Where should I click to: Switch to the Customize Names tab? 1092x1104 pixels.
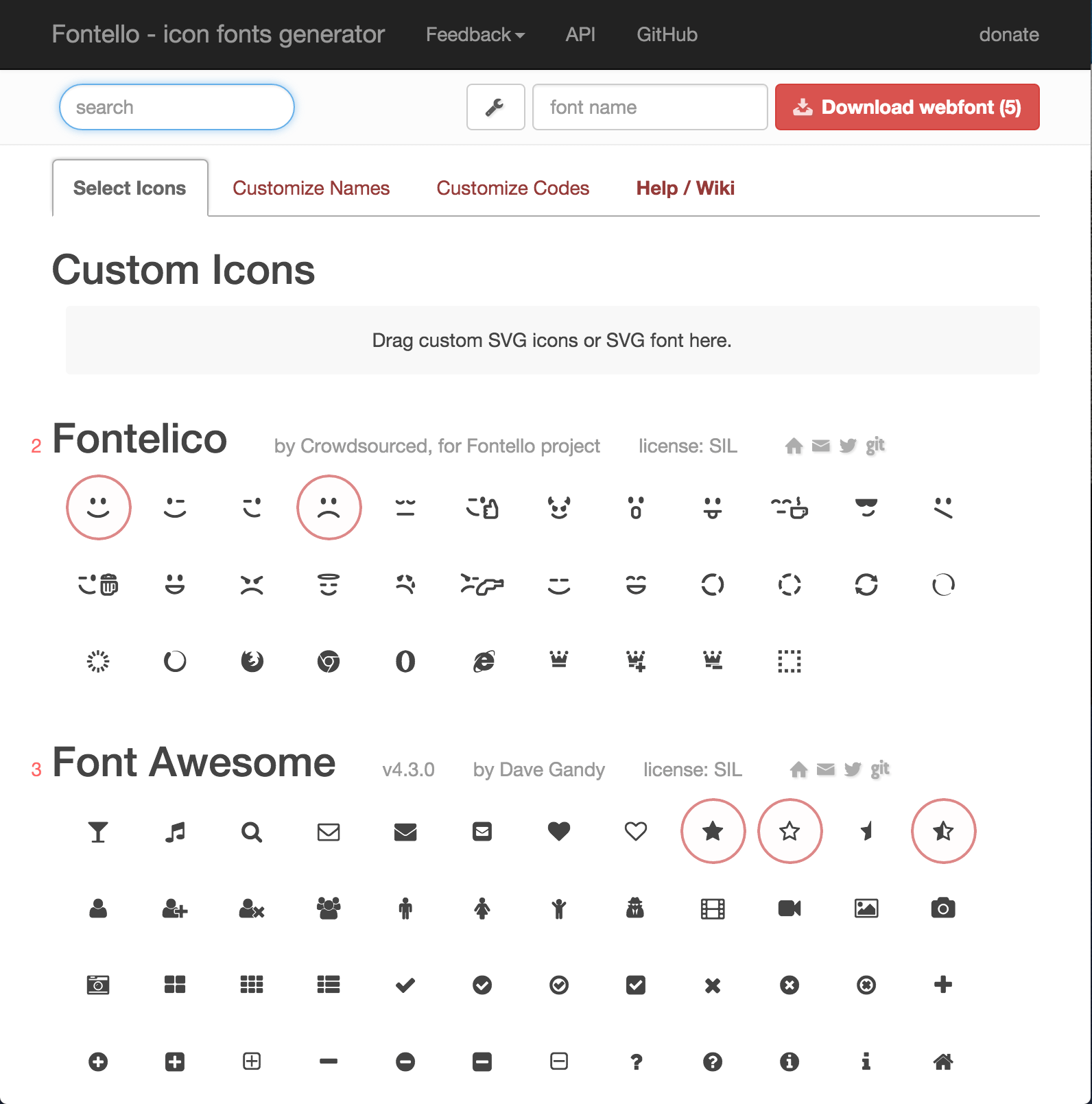311,188
